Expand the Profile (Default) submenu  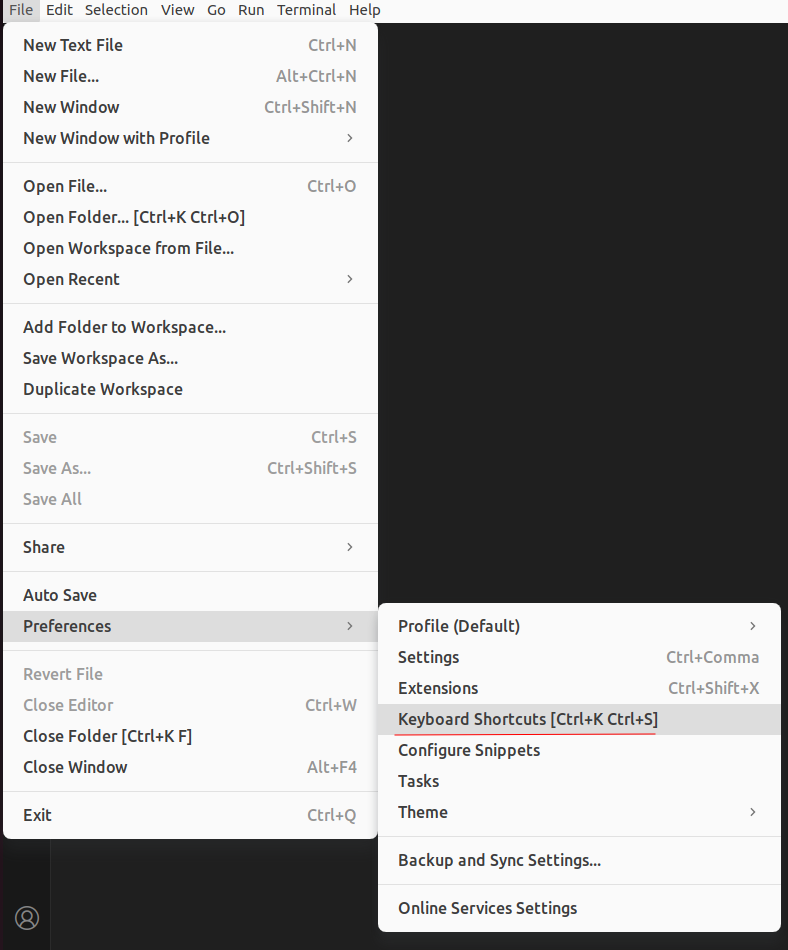click(459, 625)
